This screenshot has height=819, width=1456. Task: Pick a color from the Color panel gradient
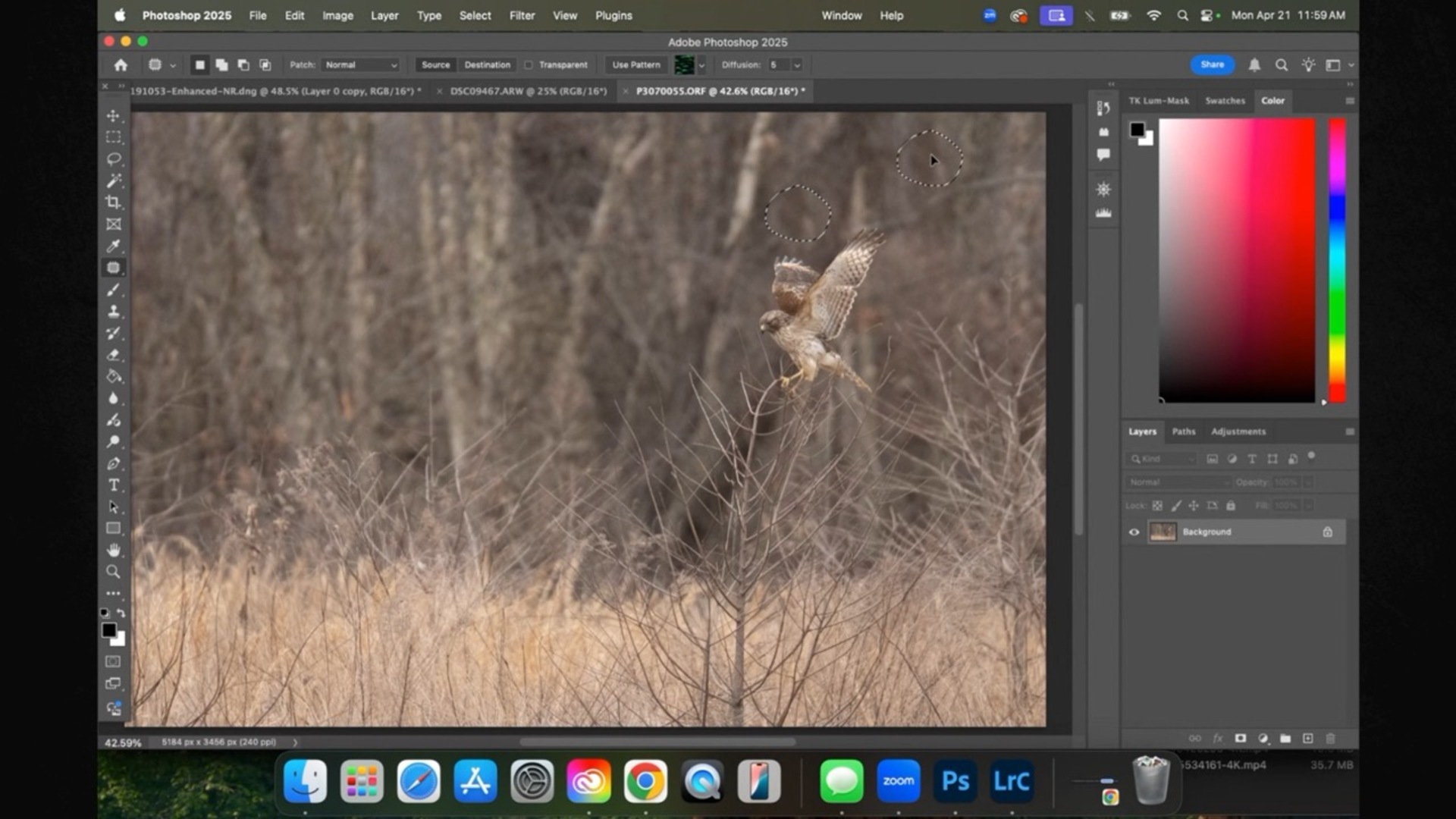click(1236, 258)
